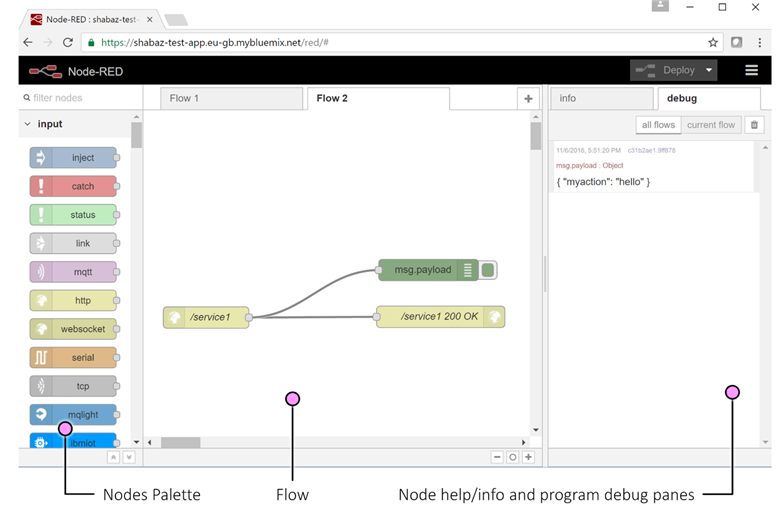Toggle the msg.payload debug node output button
This screenshot has width=784, height=509.
[x=488, y=270]
